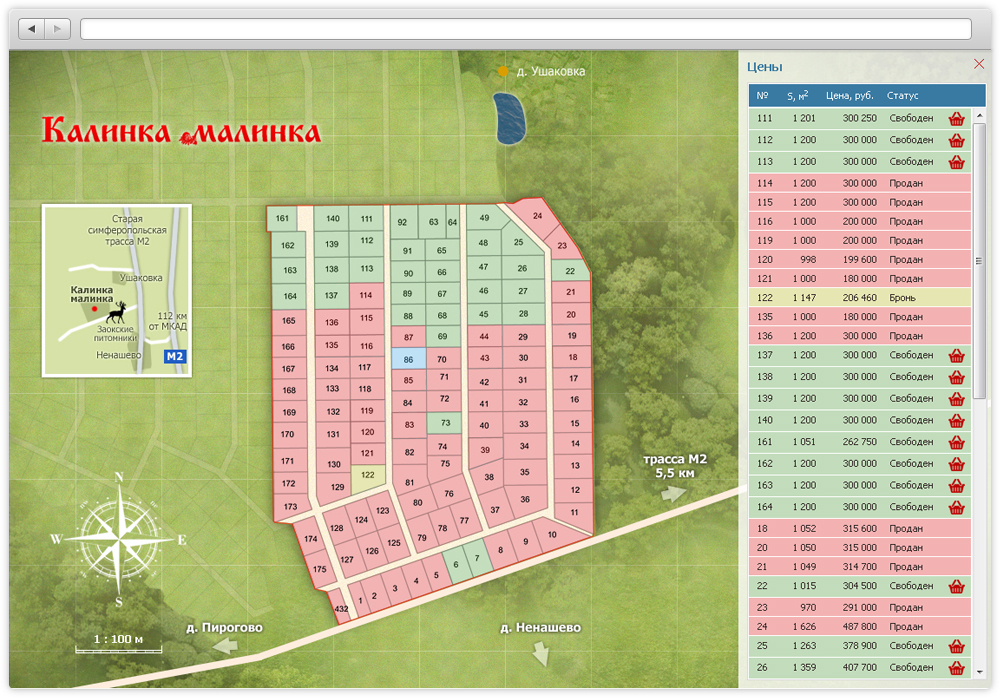Add plot 138 to basket
The image size is (1000, 700).
[956, 377]
